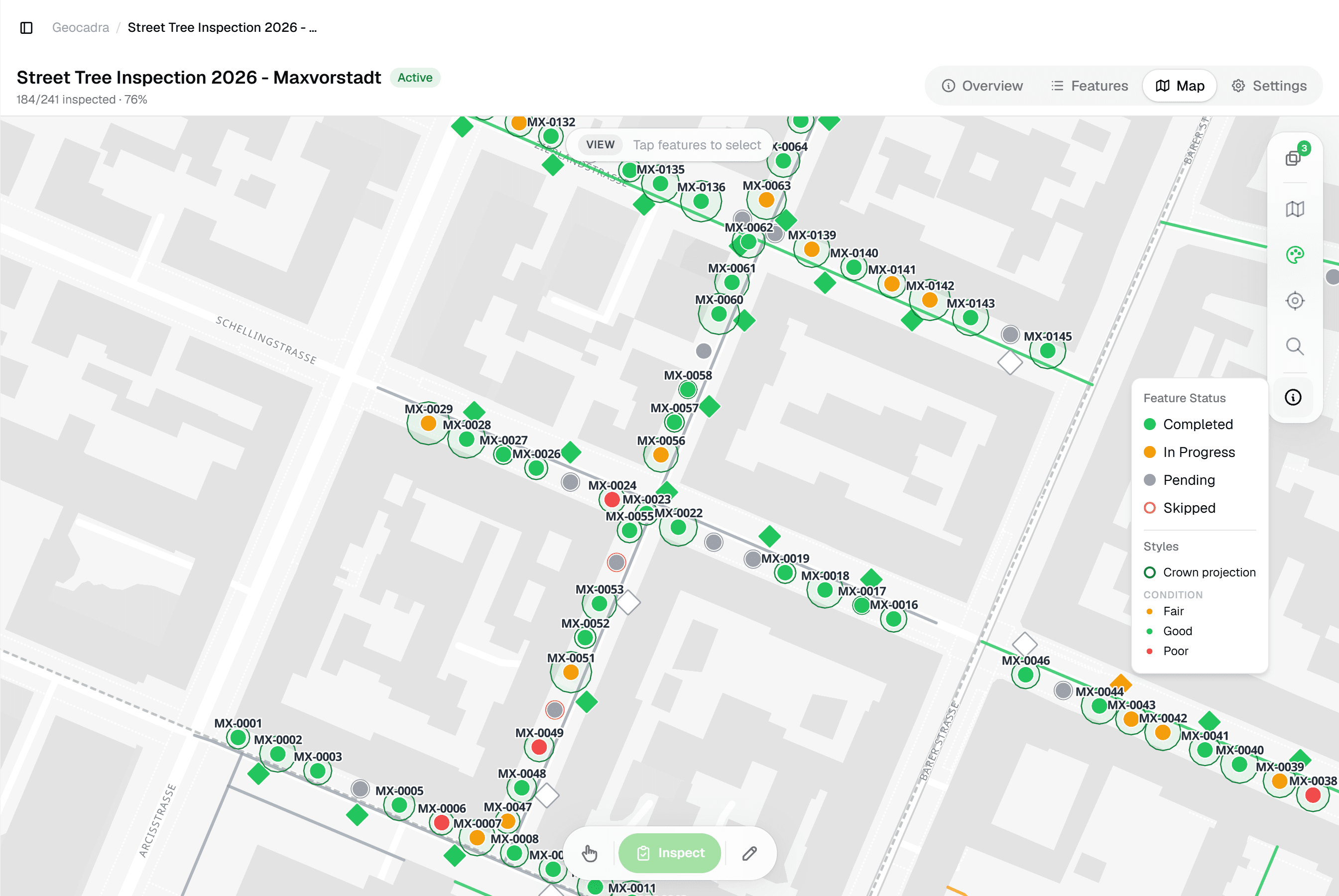Select tree marker MX-0006
This screenshot has height=896, width=1339.
point(441,823)
